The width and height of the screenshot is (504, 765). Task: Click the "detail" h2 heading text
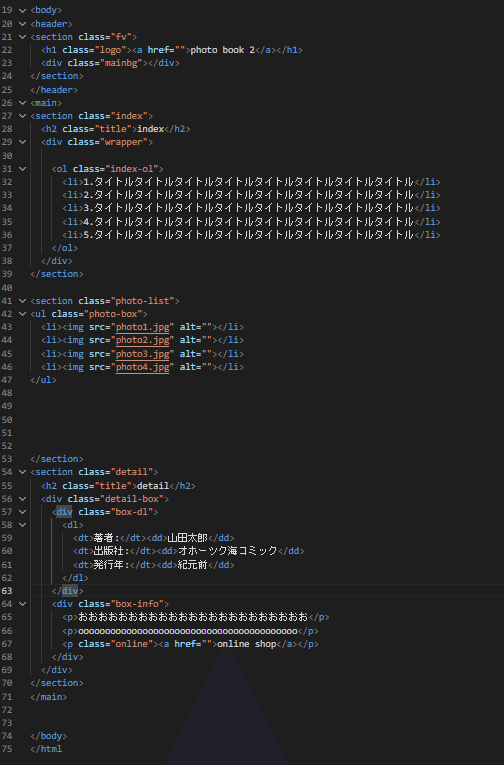[153, 486]
